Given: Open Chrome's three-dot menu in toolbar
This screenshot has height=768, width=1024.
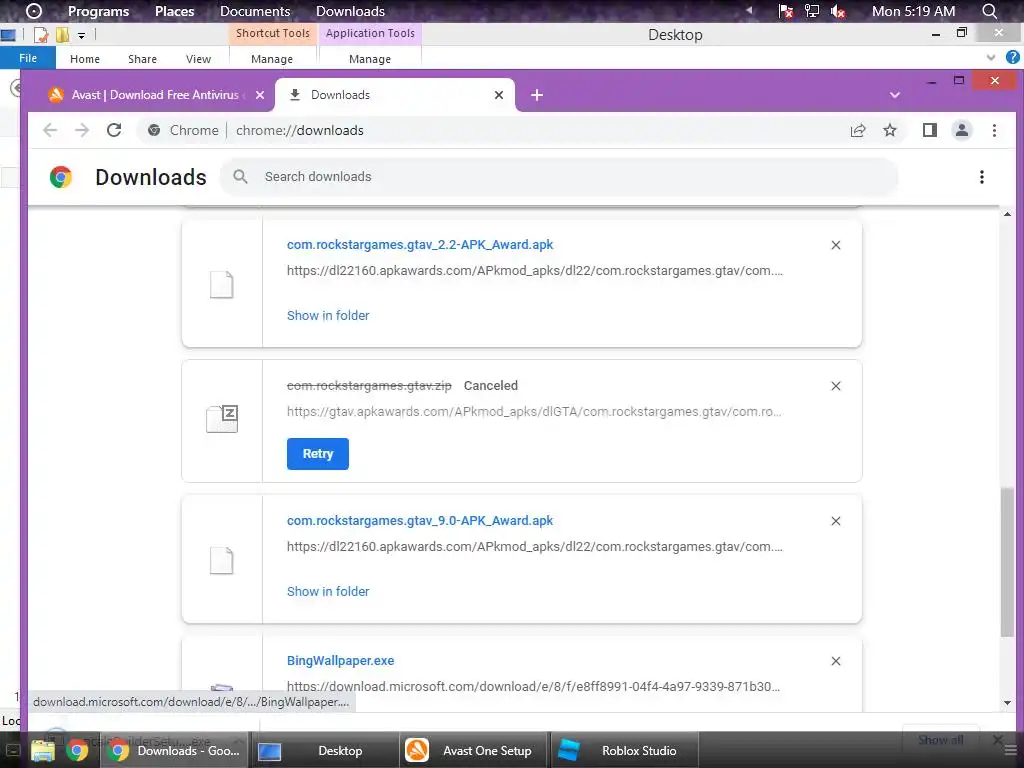Looking at the screenshot, I should tap(994, 130).
